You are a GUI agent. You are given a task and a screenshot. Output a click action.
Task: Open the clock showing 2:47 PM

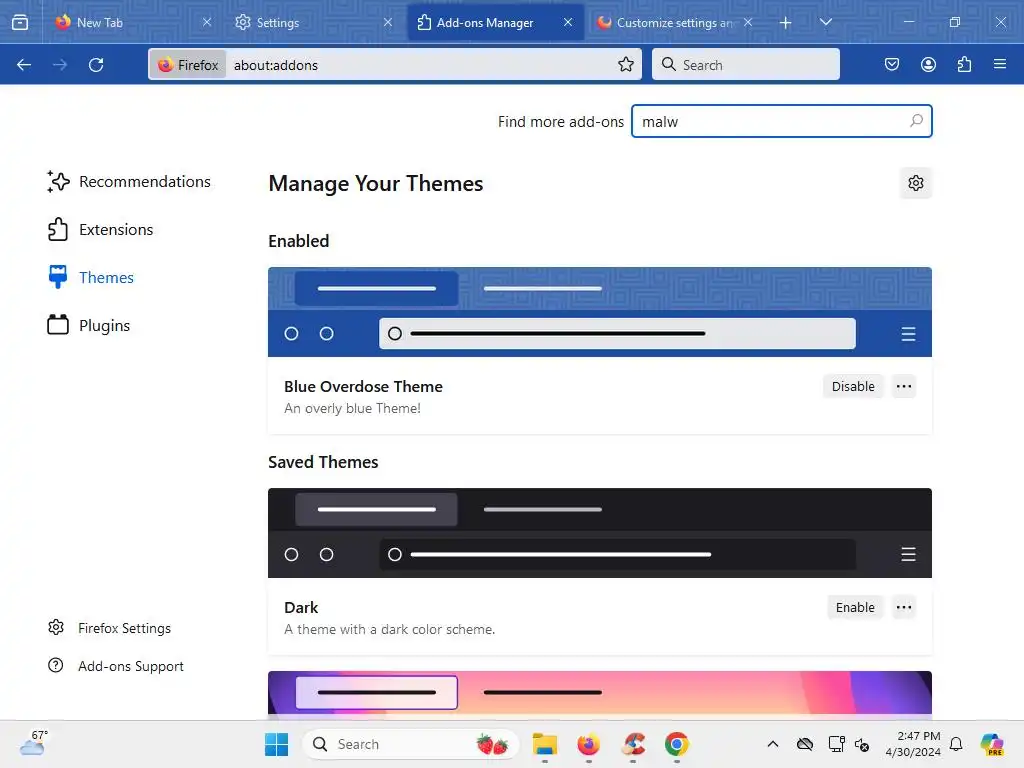click(x=913, y=744)
